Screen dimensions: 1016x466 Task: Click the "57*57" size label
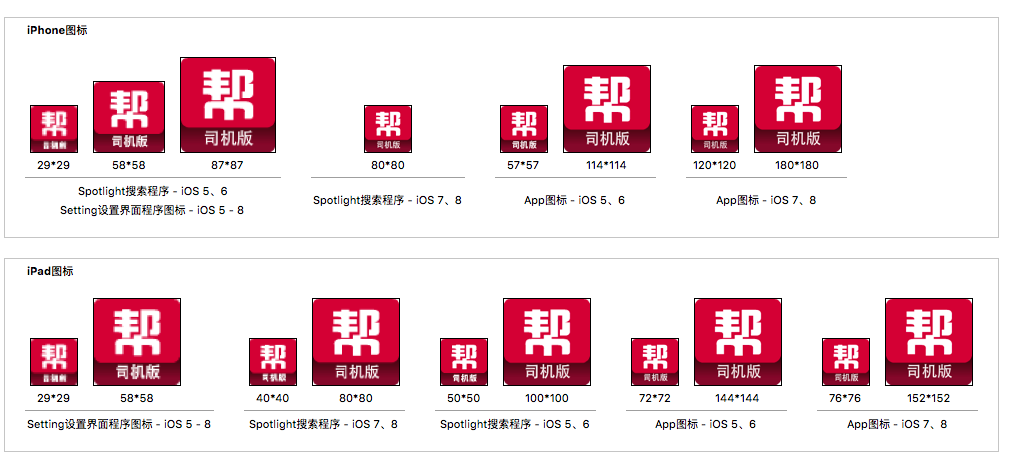[523, 165]
